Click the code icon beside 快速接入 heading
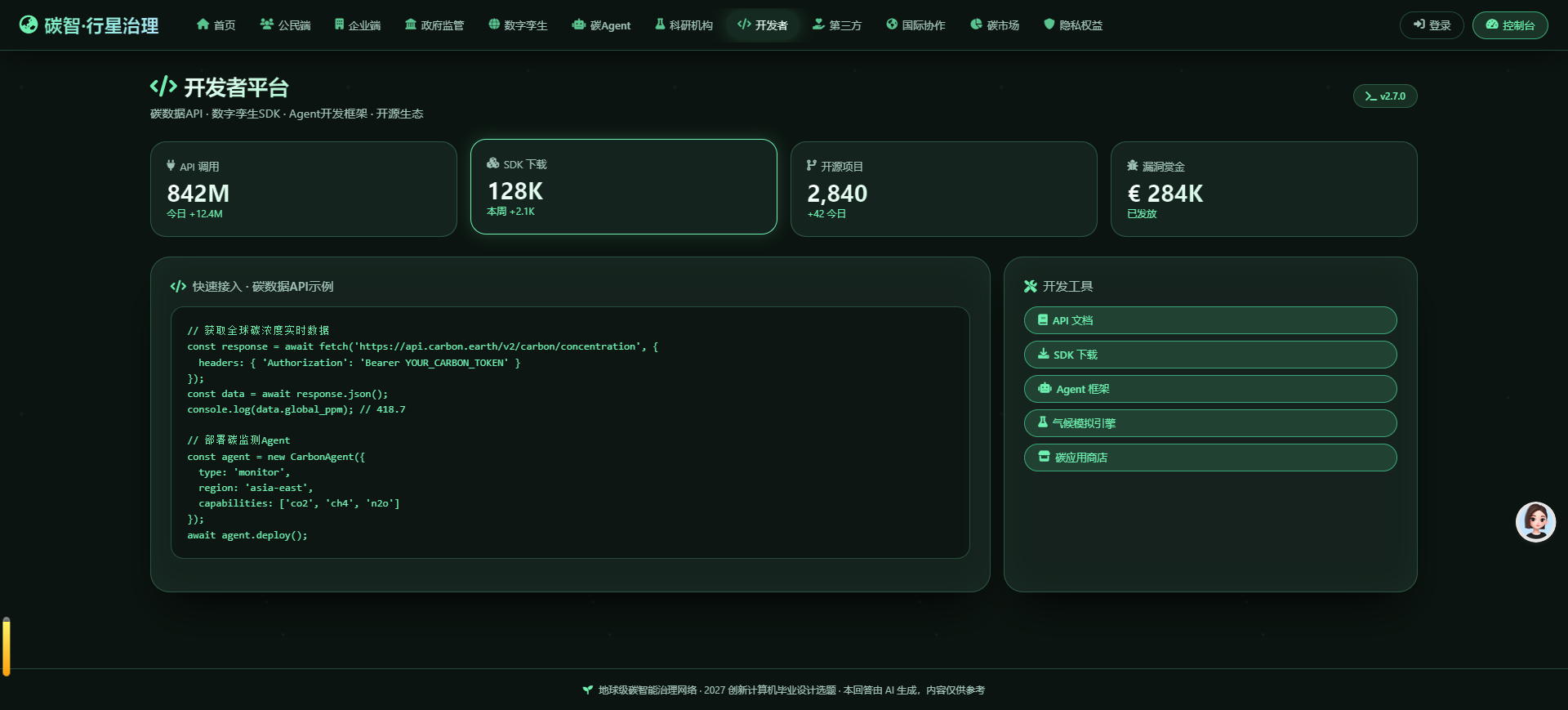1568x710 pixels. tap(178, 286)
